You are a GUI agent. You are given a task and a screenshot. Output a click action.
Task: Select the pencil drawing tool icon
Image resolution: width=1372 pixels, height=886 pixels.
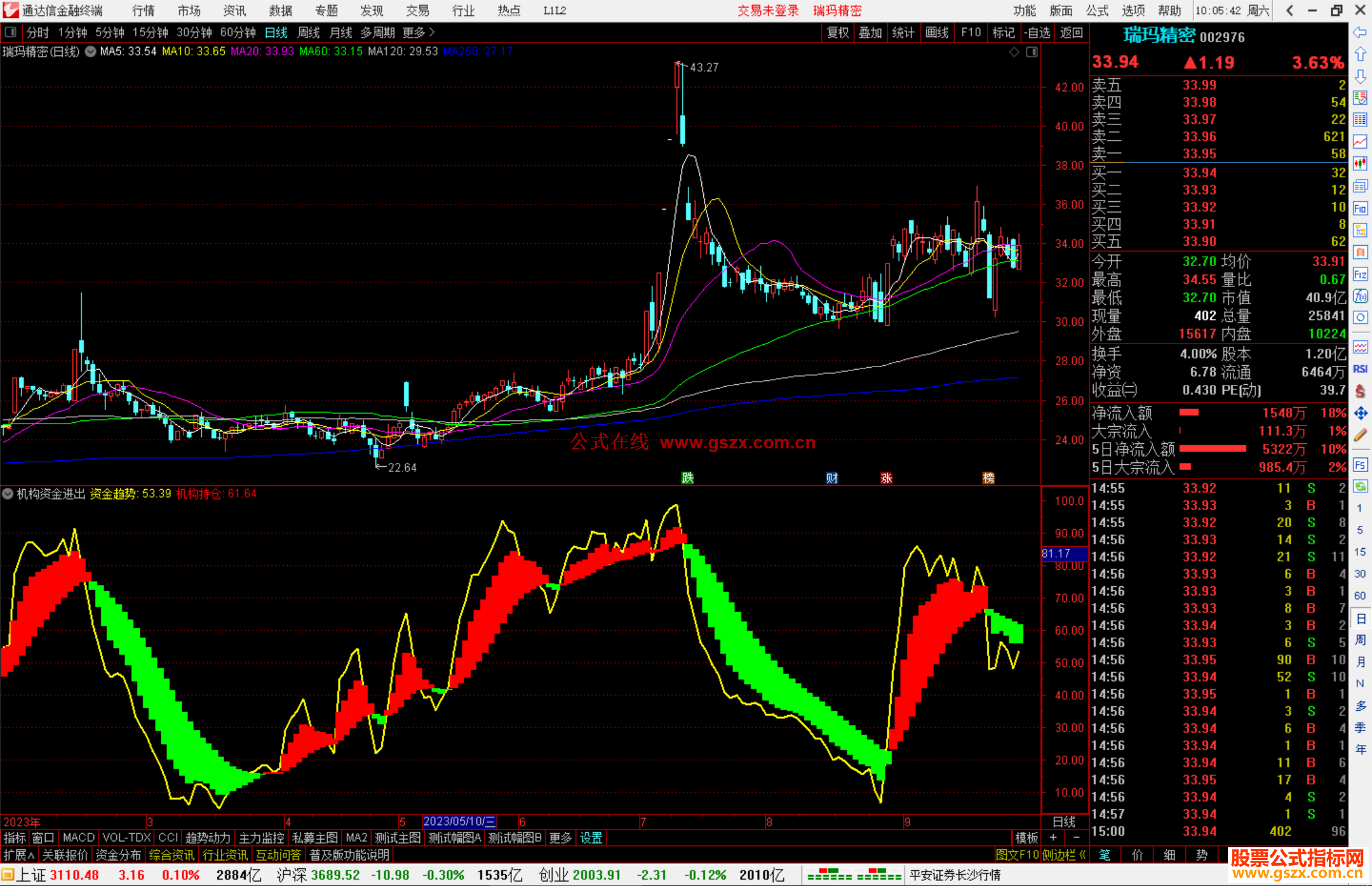pyautogui.click(x=1360, y=435)
